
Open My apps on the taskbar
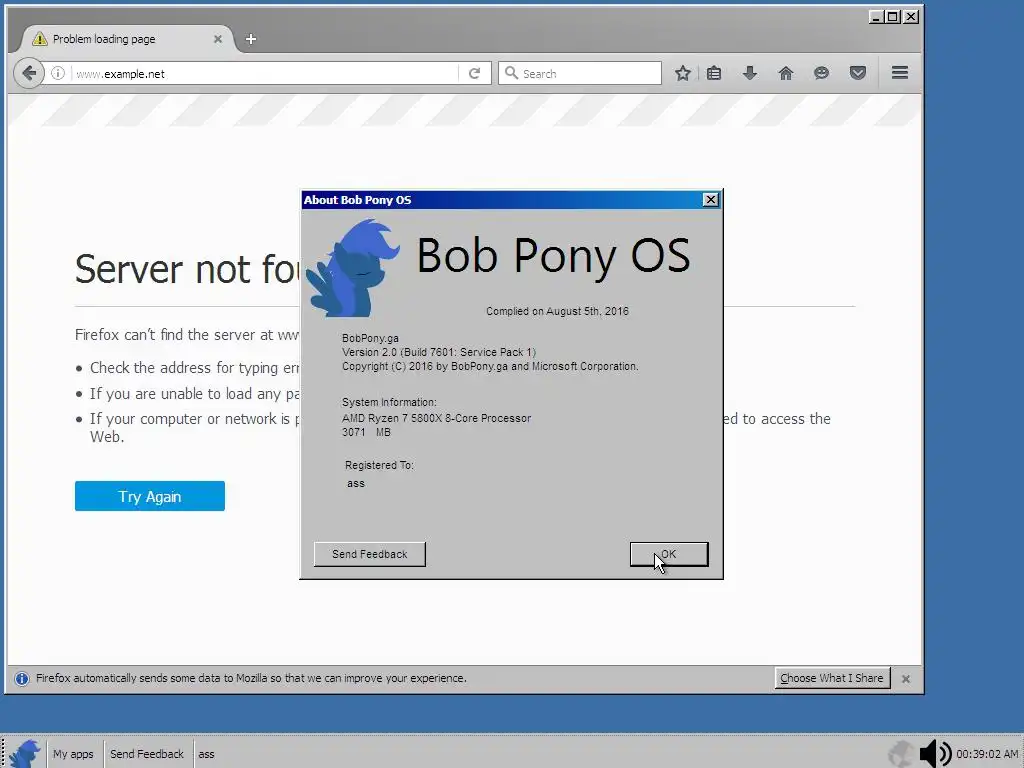coord(73,754)
